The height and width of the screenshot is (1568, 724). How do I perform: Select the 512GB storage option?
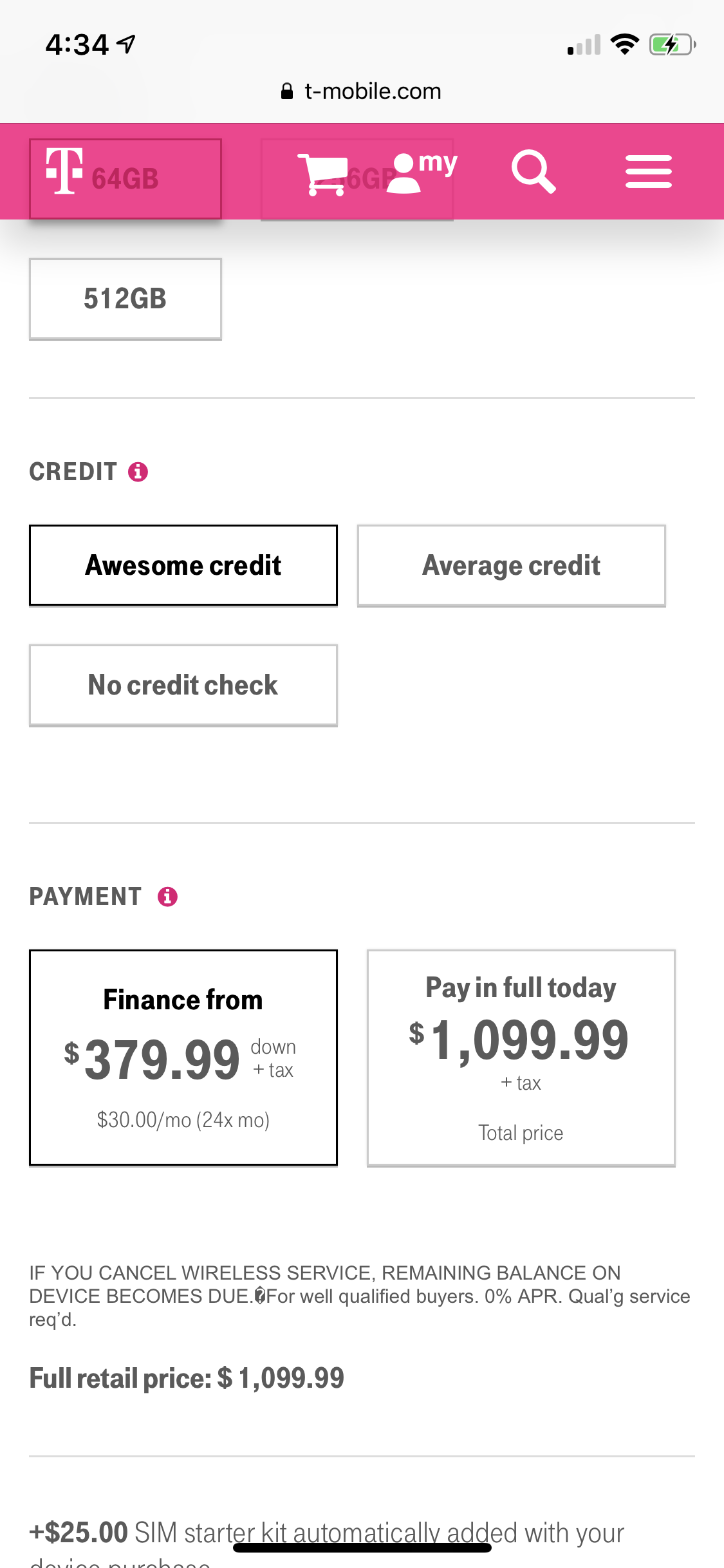125,299
